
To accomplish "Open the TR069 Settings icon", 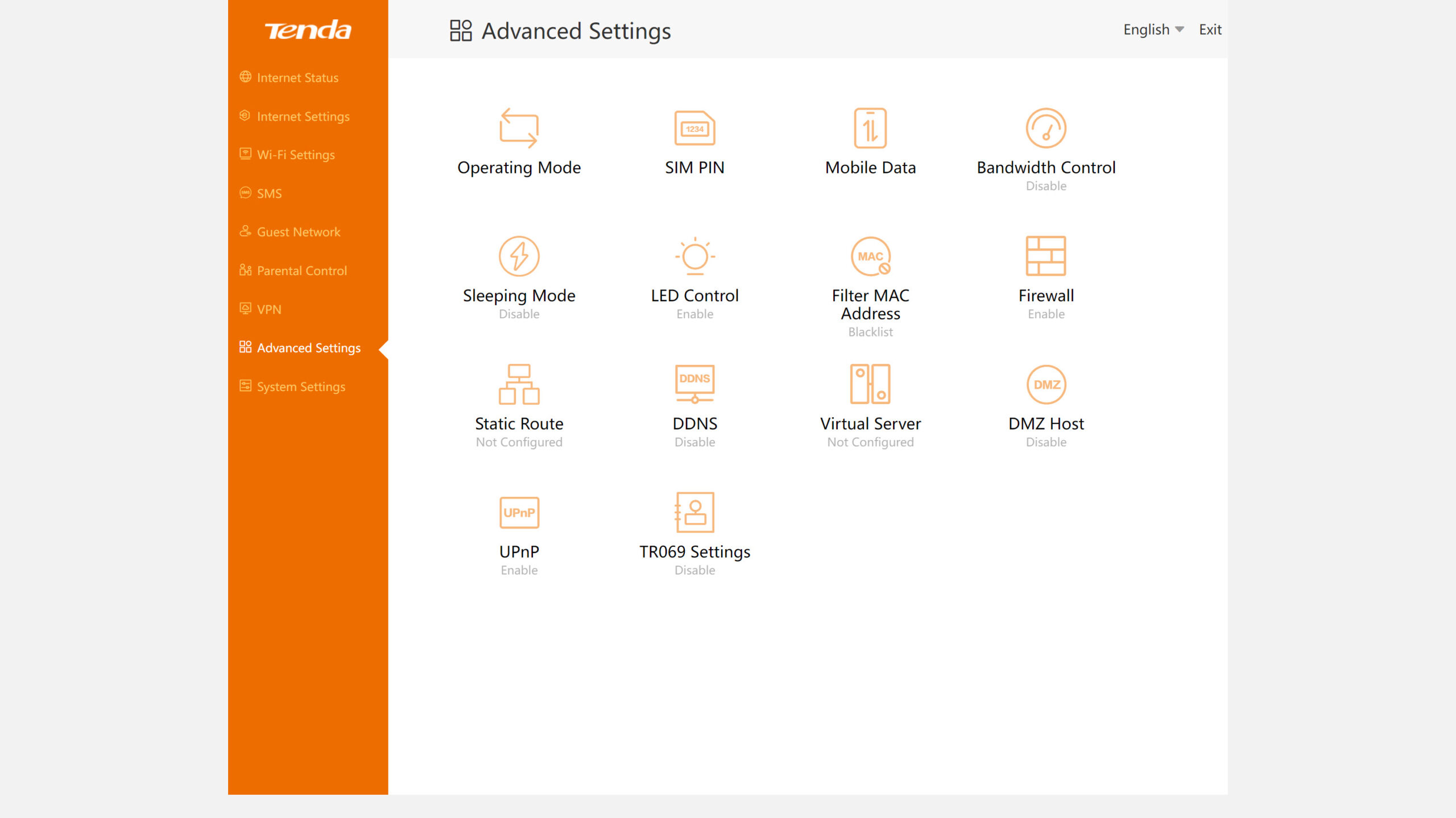I will [x=694, y=513].
